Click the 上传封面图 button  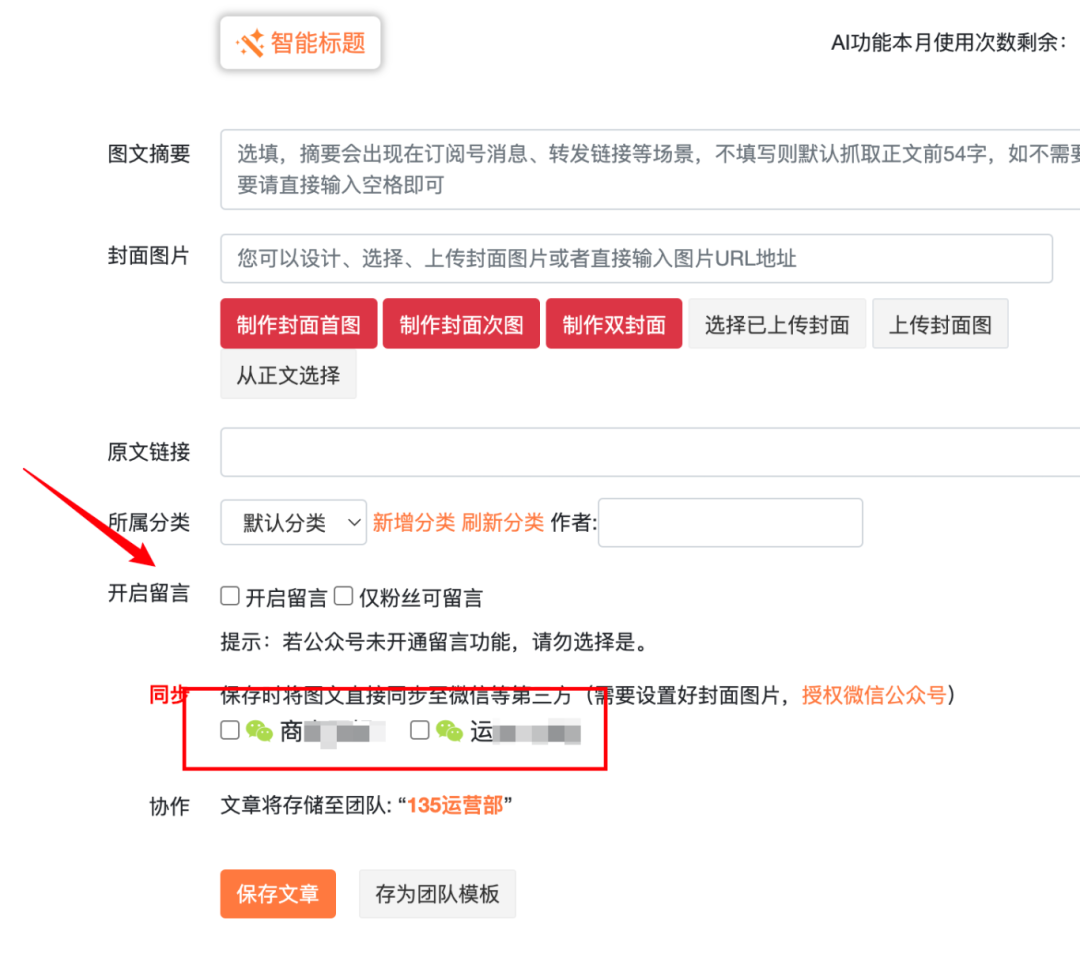(x=940, y=324)
